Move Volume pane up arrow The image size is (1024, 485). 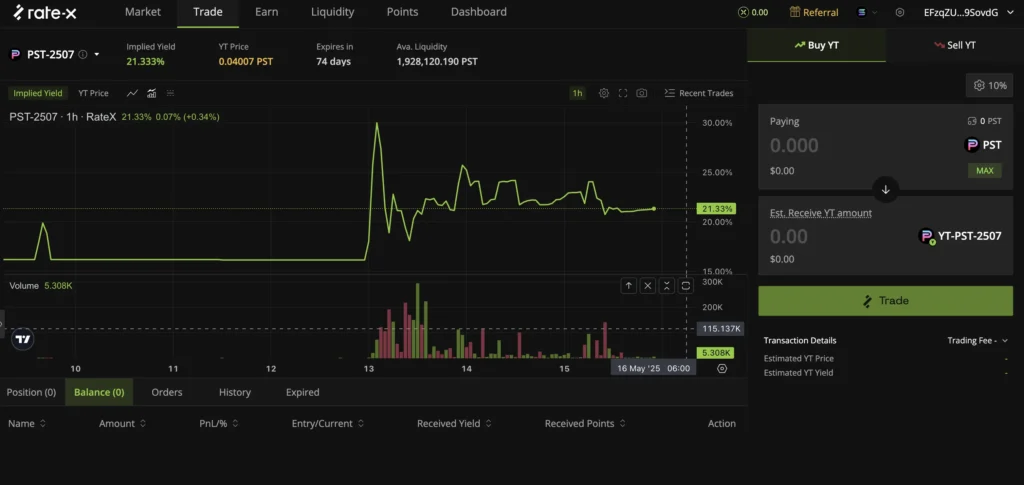click(629, 285)
